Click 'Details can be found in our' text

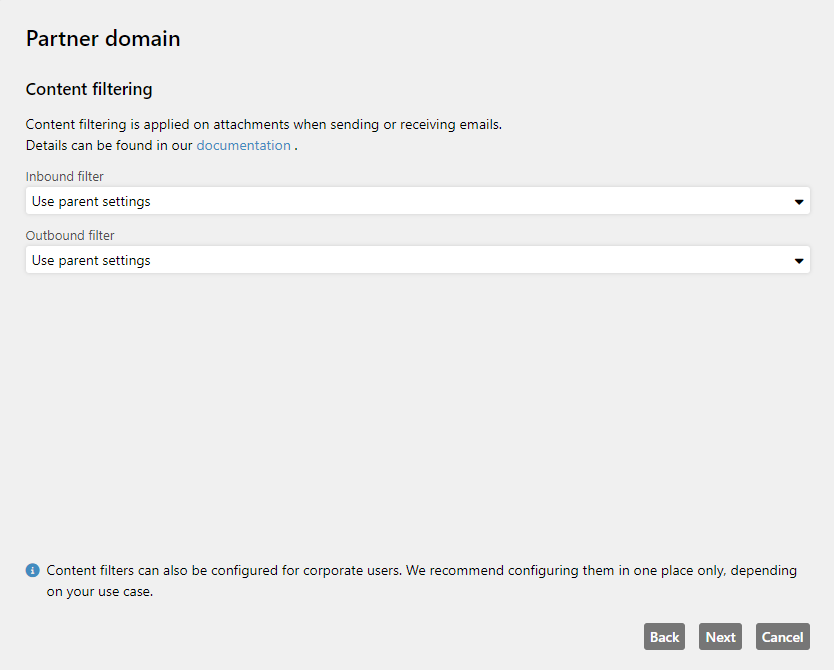pos(109,145)
